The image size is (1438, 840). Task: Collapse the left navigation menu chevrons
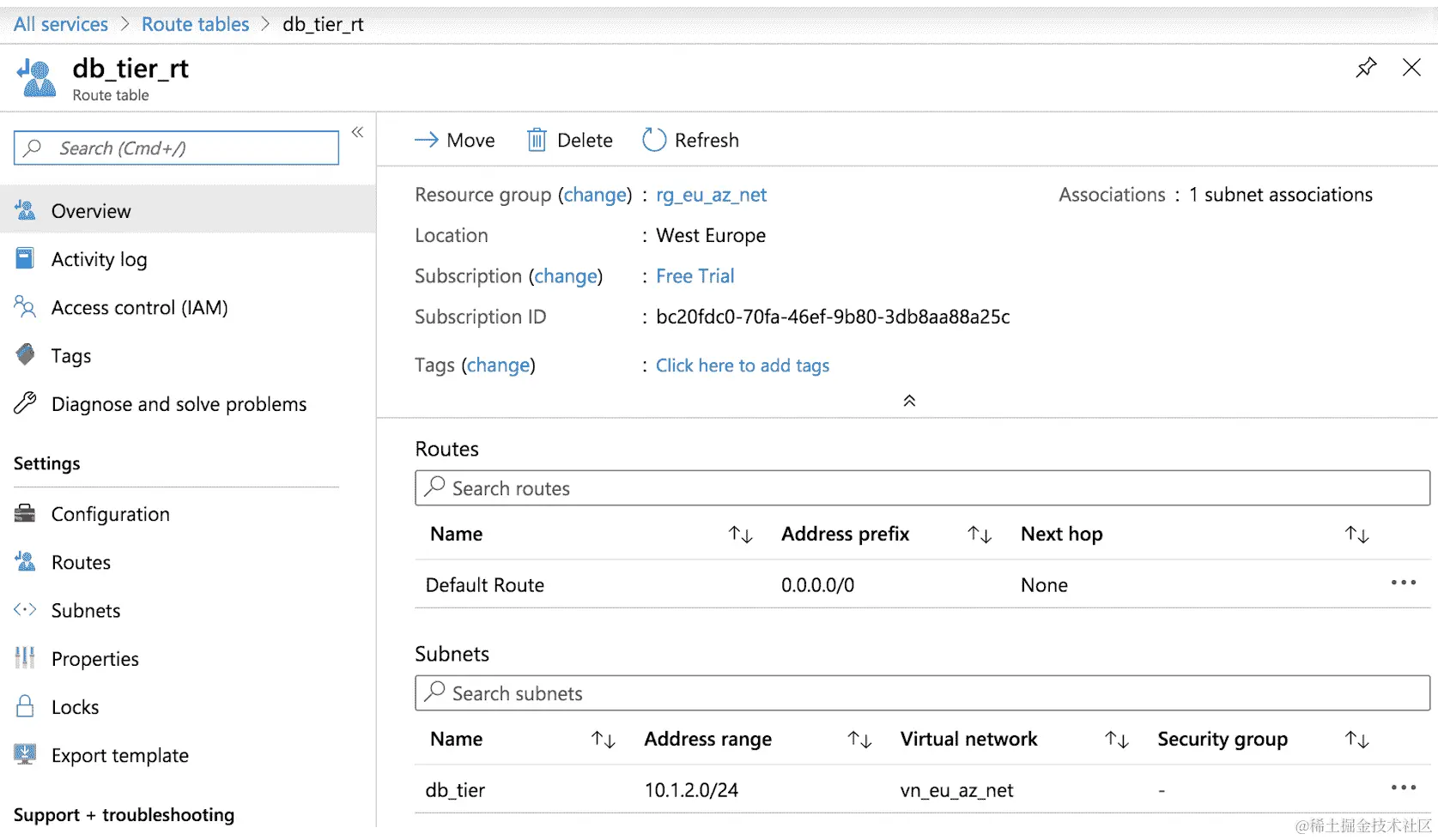click(x=358, y=132)
